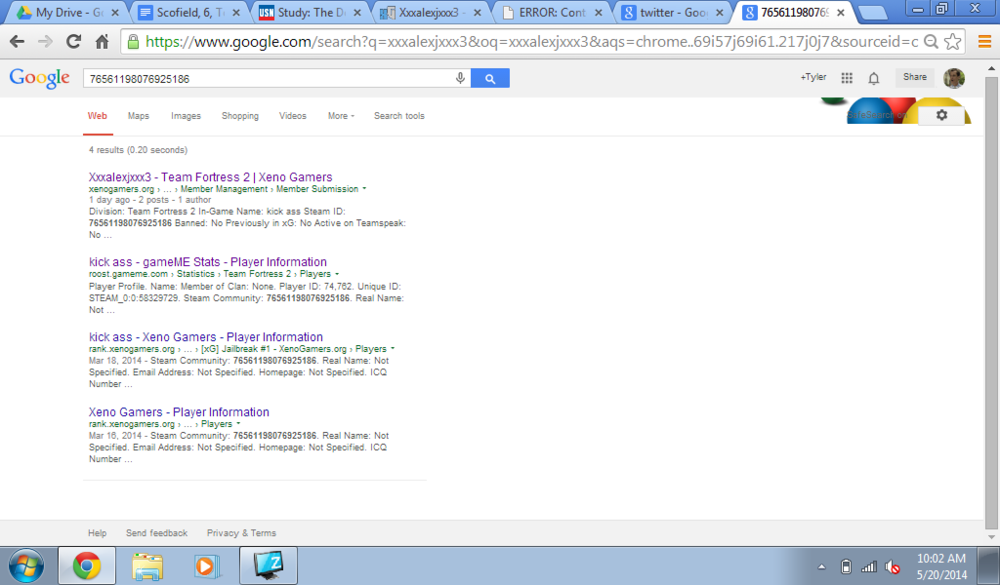This screenshot has width=1000, height=585.
Task: Open the Chrome menu icon
Action: coord(984,42)
